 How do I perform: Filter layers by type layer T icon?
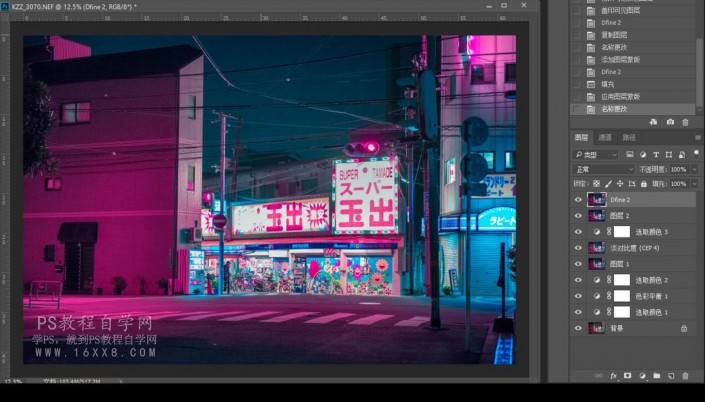656,155
